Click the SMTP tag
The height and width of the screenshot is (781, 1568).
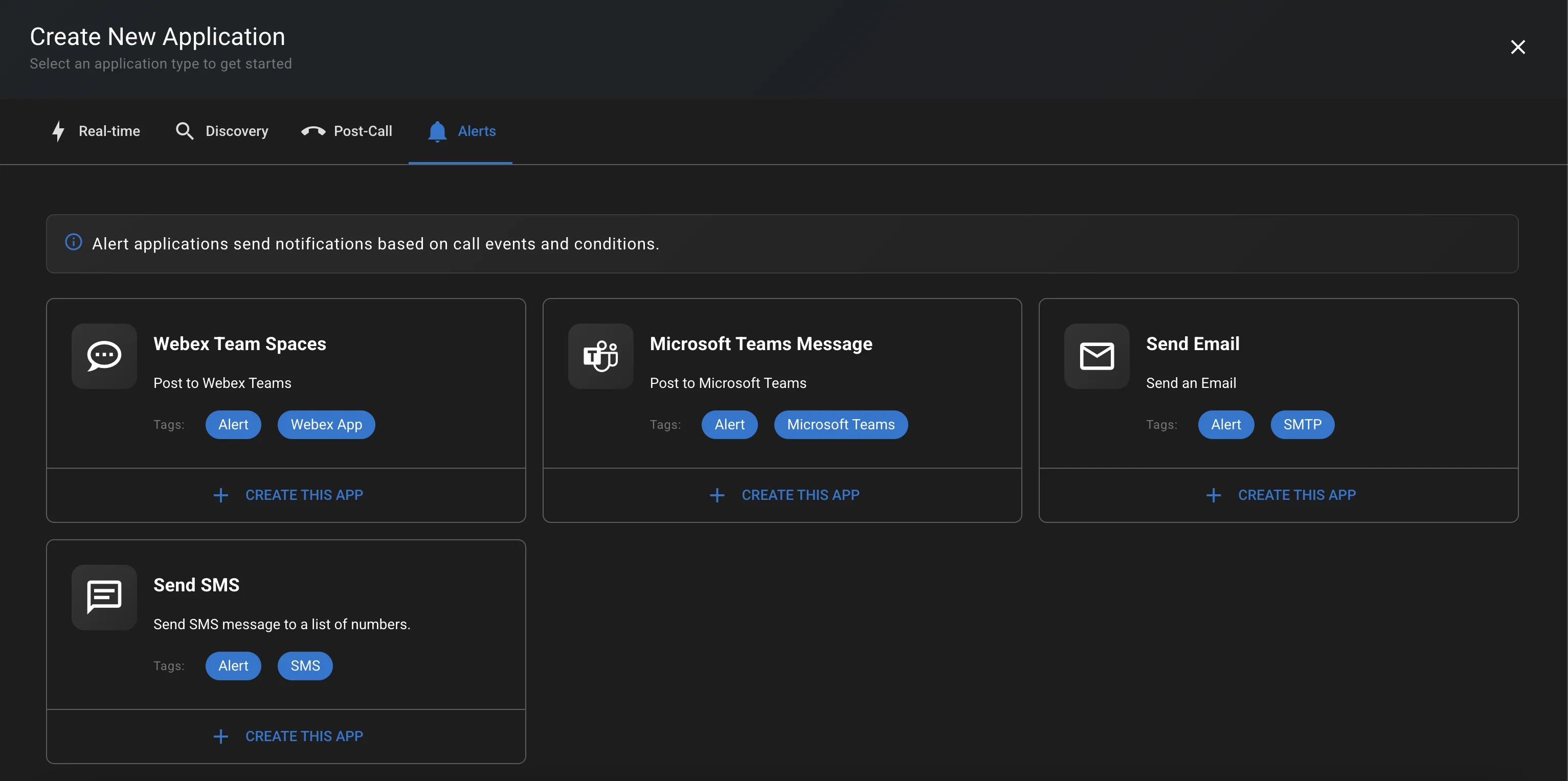(1303, 425)
